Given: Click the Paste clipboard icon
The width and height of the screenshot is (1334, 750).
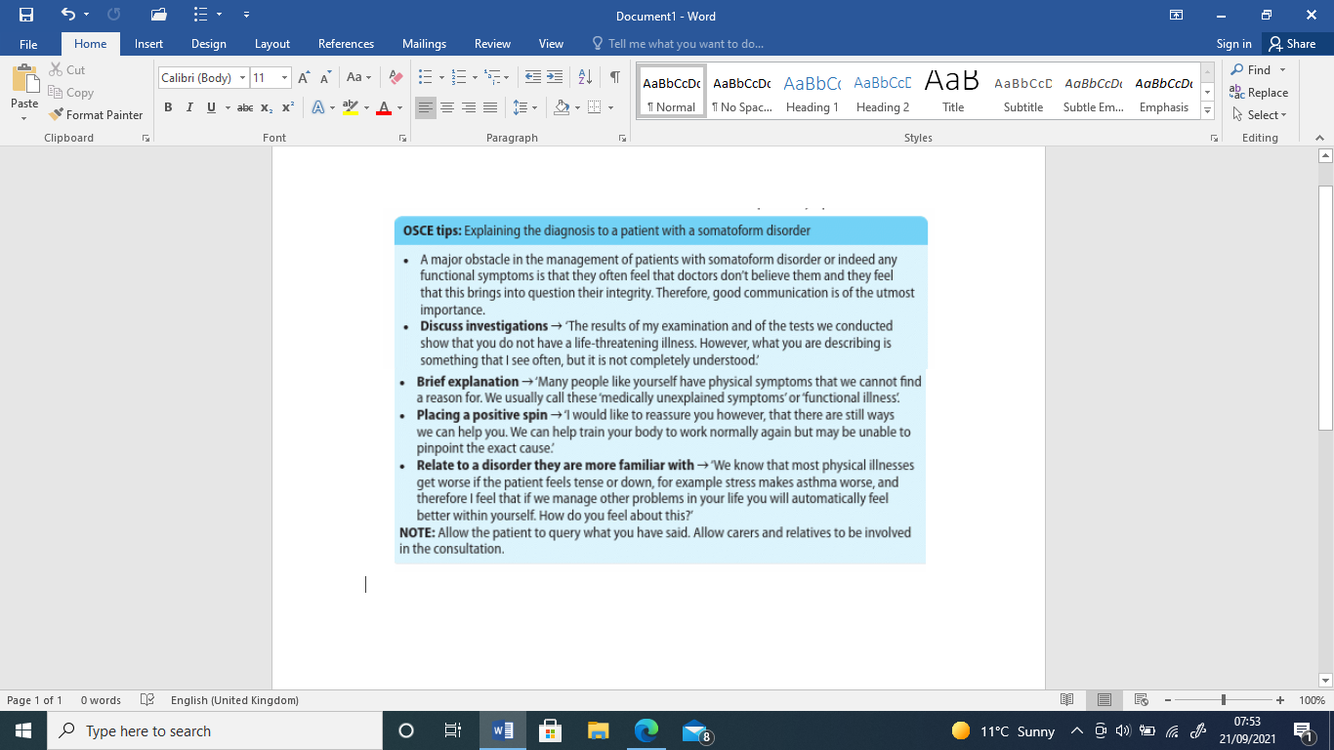Looking at the screenshot, I should pos(24,79).
